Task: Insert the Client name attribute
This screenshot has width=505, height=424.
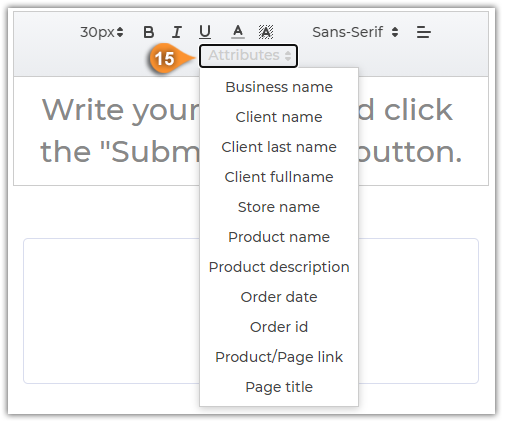Action: 279,117
